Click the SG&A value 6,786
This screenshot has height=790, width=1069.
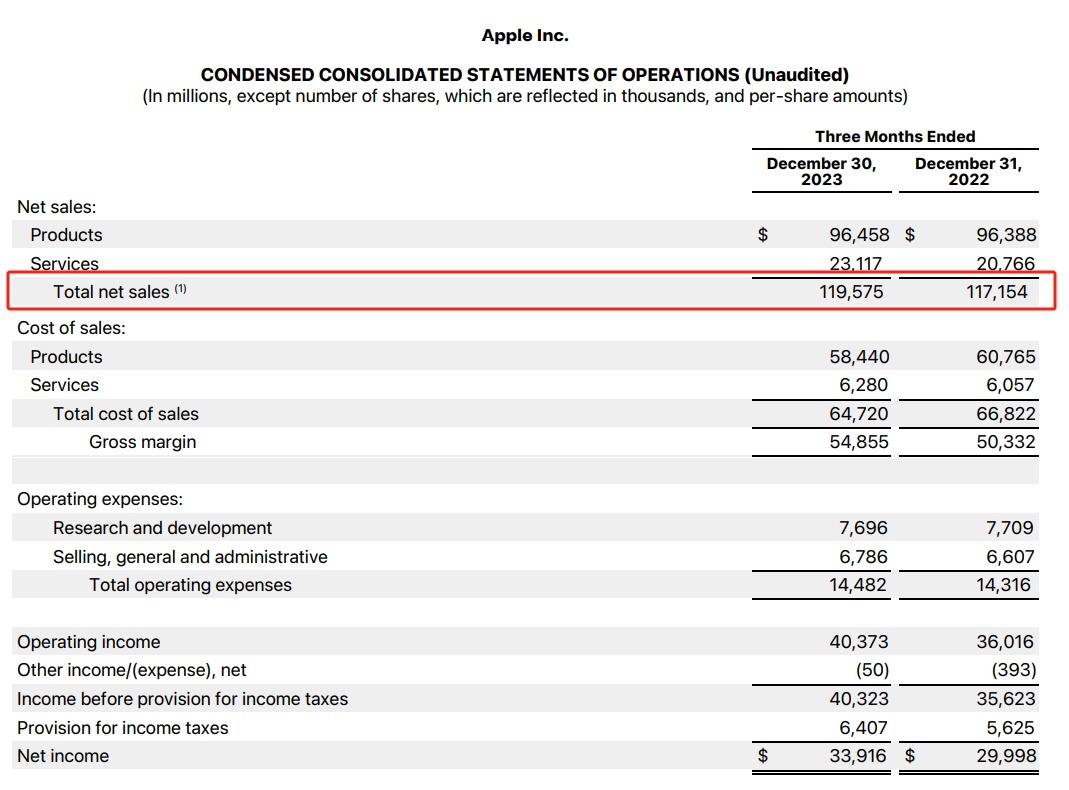[863, 557]
